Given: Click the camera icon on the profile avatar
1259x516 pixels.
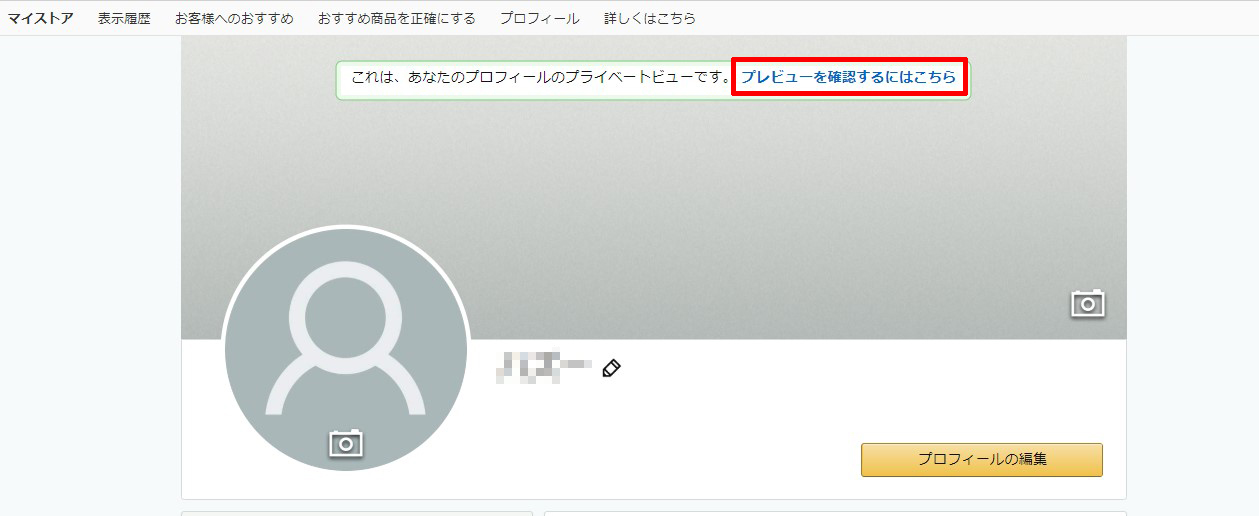Looking at the screenshot, I should (346, 442).
